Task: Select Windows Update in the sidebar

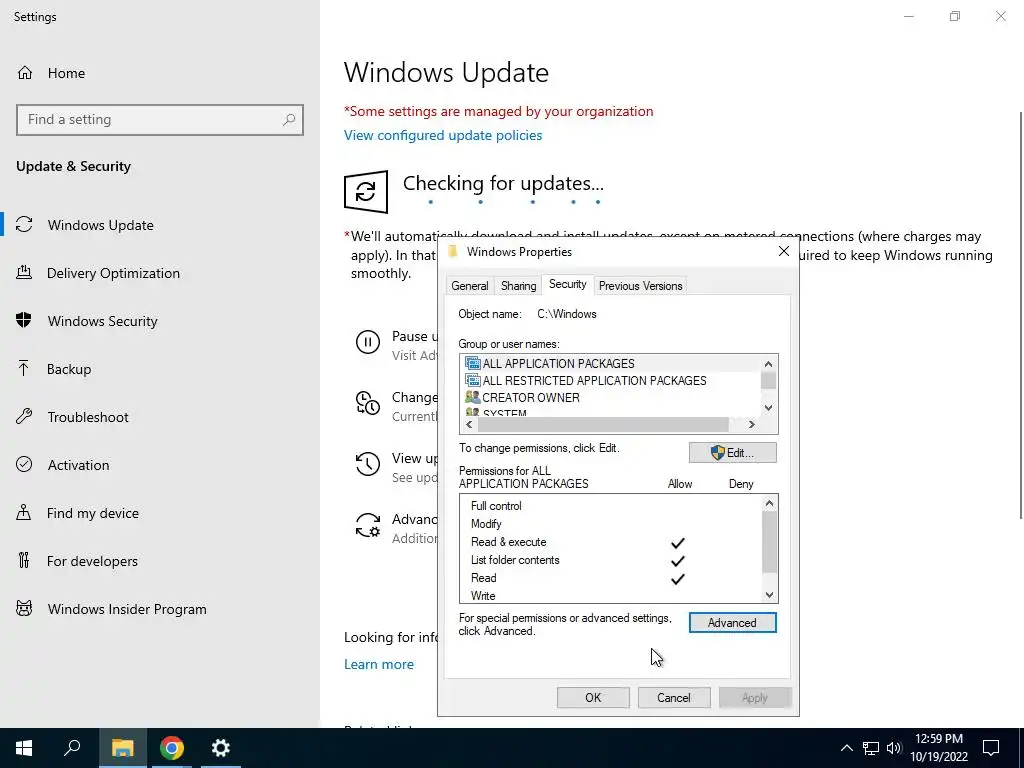Action: pos(100,225)
